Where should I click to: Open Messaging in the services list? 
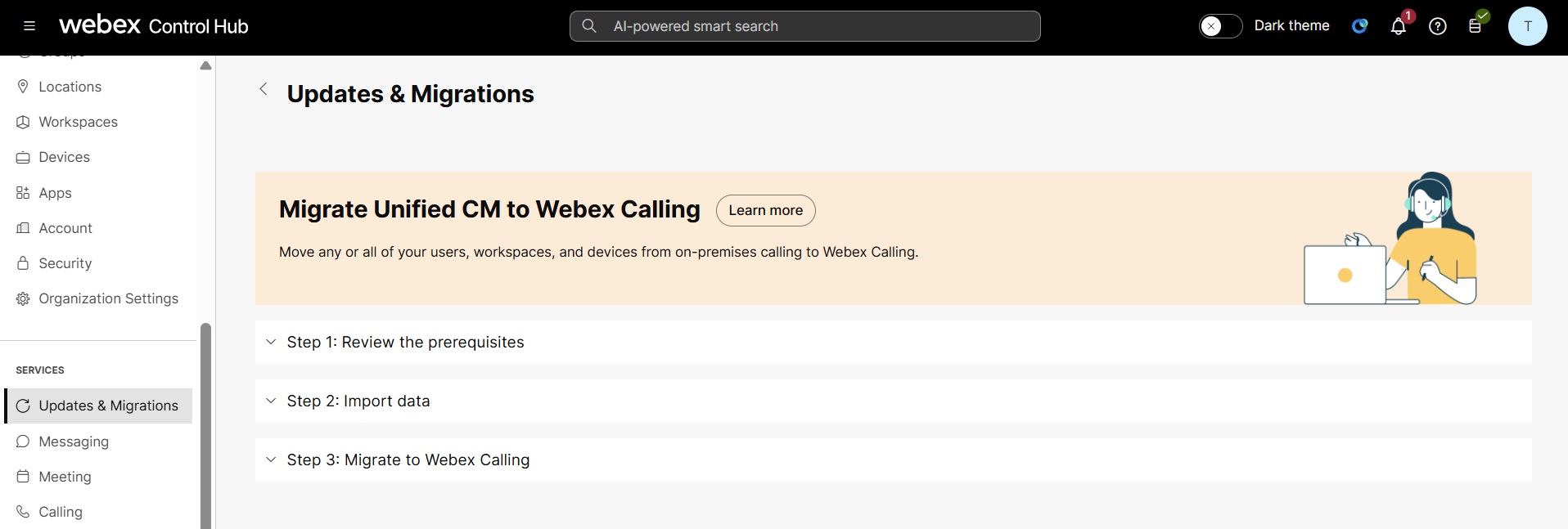[74, 442]
